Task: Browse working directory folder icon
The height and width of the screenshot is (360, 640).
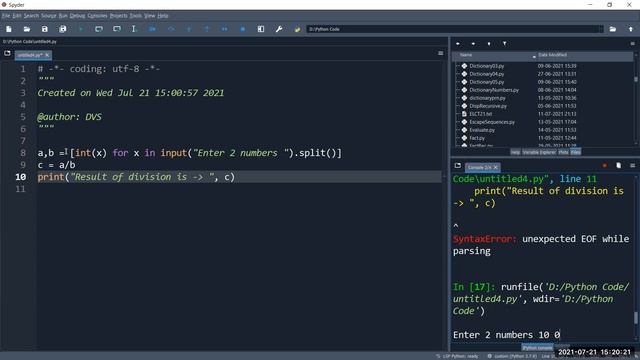Action: coord(613,29)
